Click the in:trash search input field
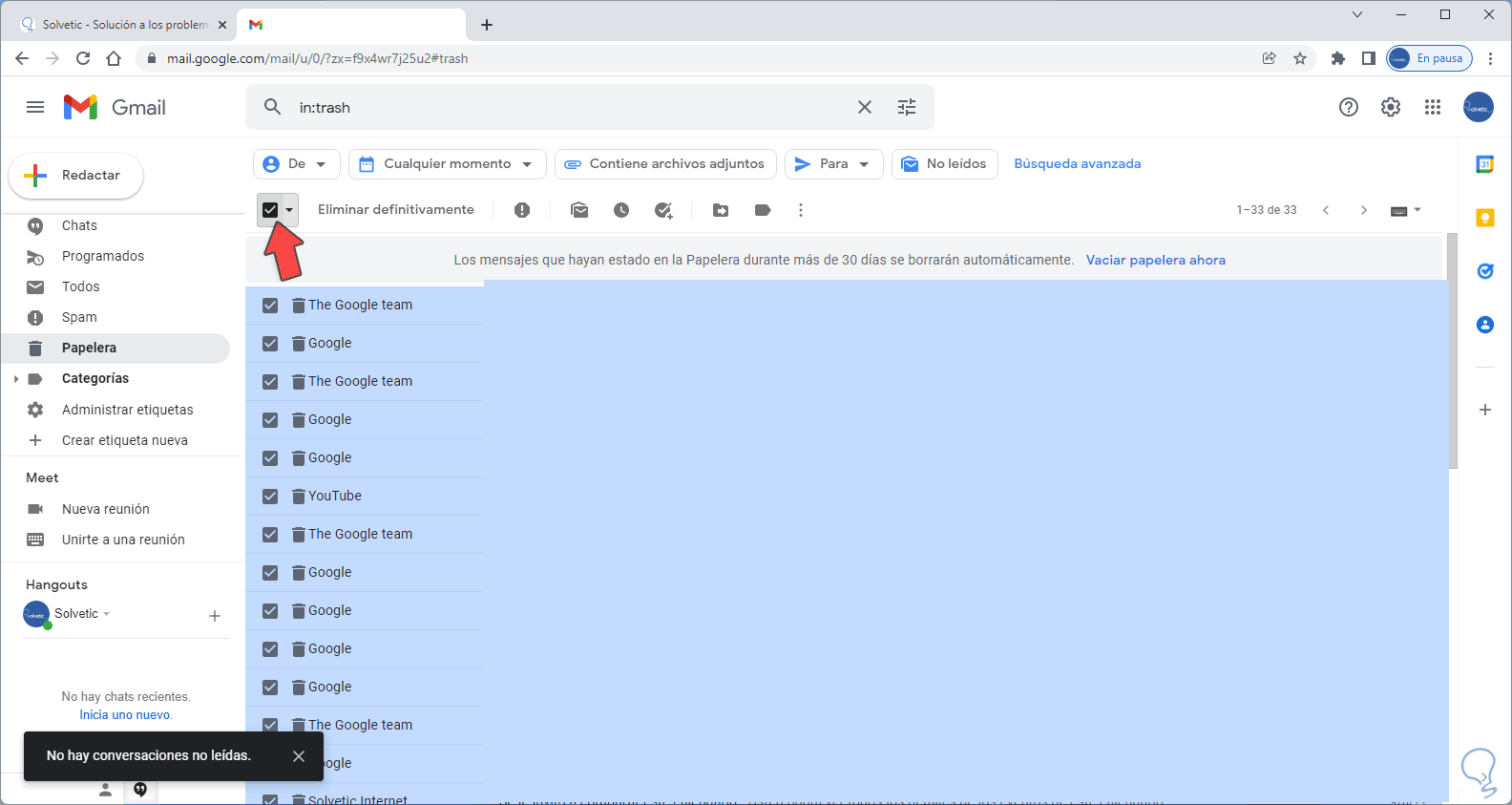The width and height of the screenshot is (1512, 805). 573,108
